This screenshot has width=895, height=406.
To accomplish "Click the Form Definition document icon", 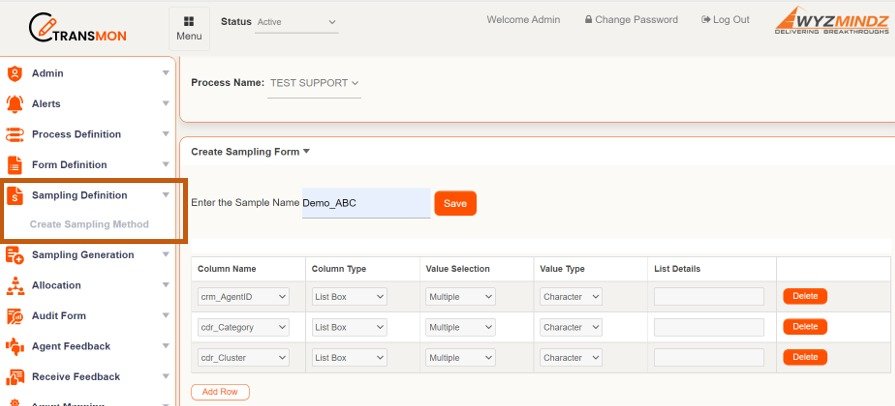I will pyautogui.click(x=14, y=165).
